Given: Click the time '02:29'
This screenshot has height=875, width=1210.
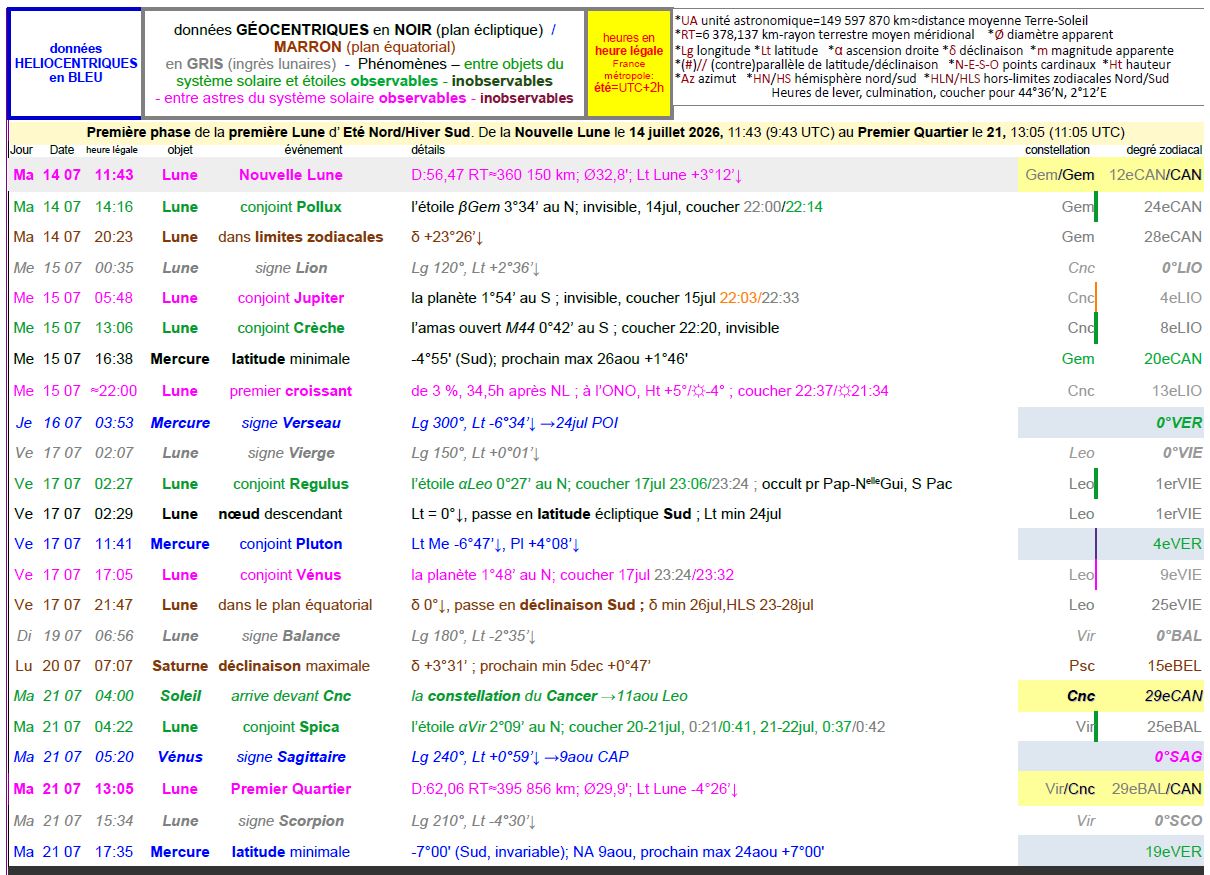Looking at the screenshot, I should click(x=114, y=514).
